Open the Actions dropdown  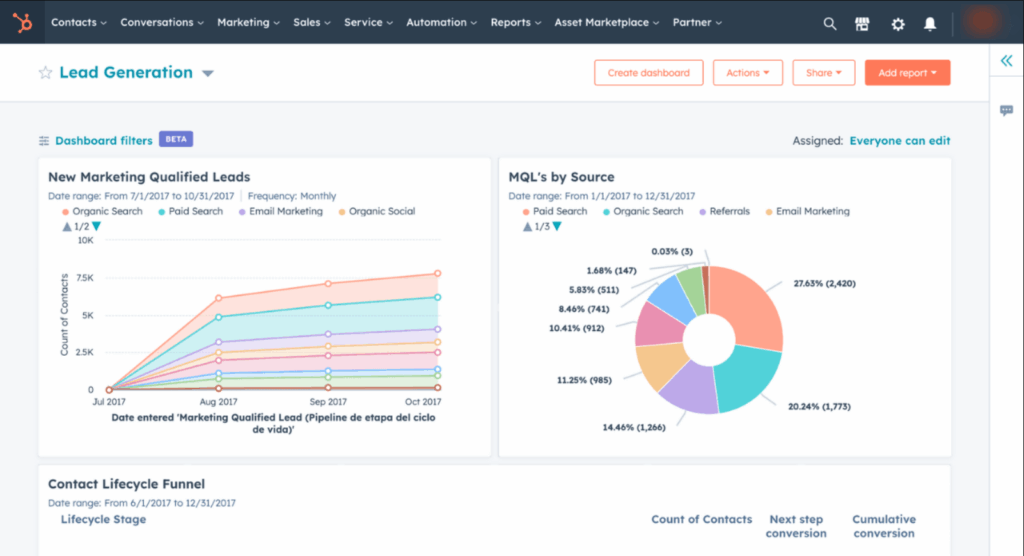(x=747, y=73)
